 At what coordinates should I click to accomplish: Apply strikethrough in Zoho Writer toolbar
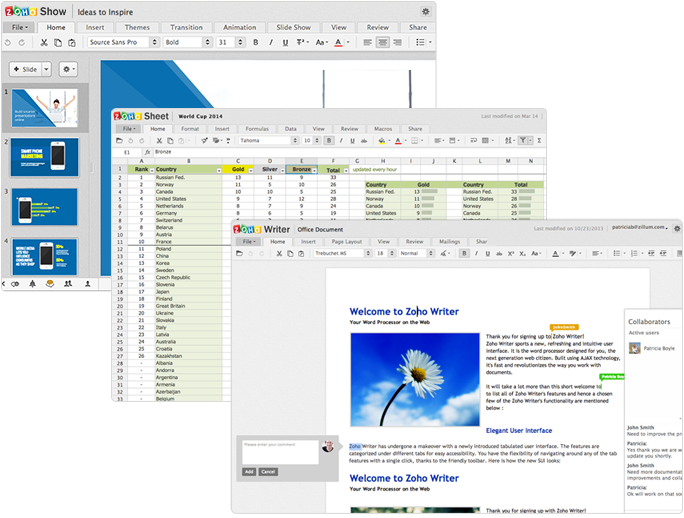499,254
